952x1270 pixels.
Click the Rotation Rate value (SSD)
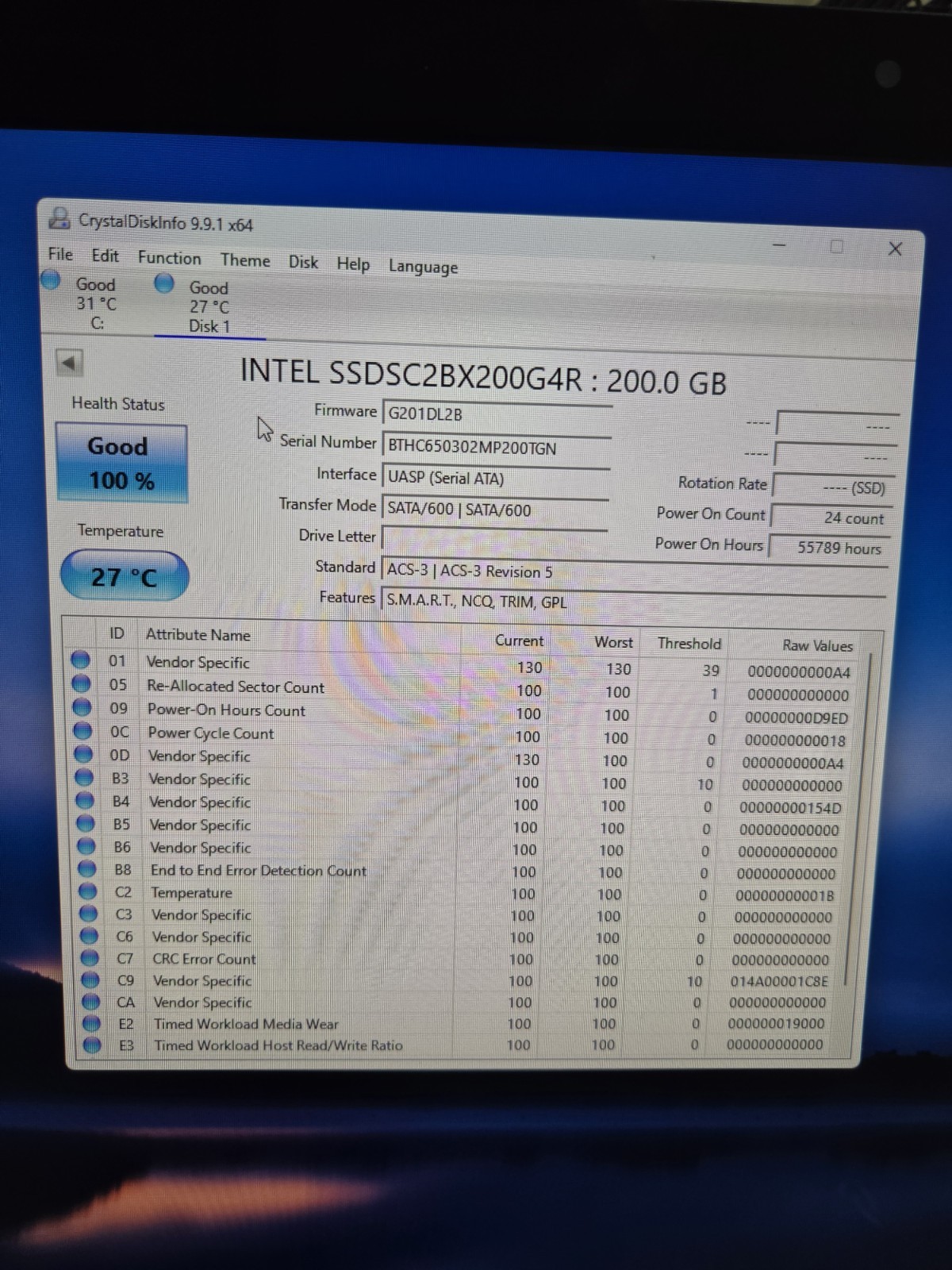pos(835,487)
